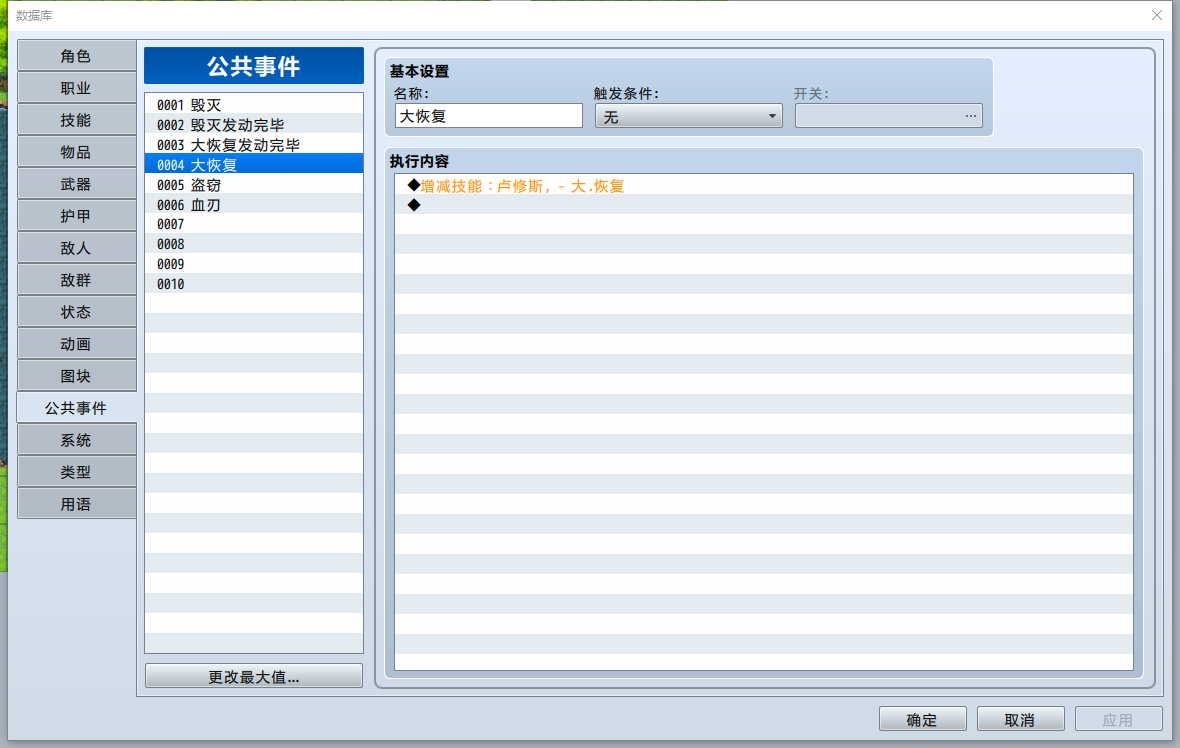This screenshot has width=1180, height=748.
Task: Select common event 0003 大恢复发动完毕
Action: pyautogui.click(x=254, y=144)
